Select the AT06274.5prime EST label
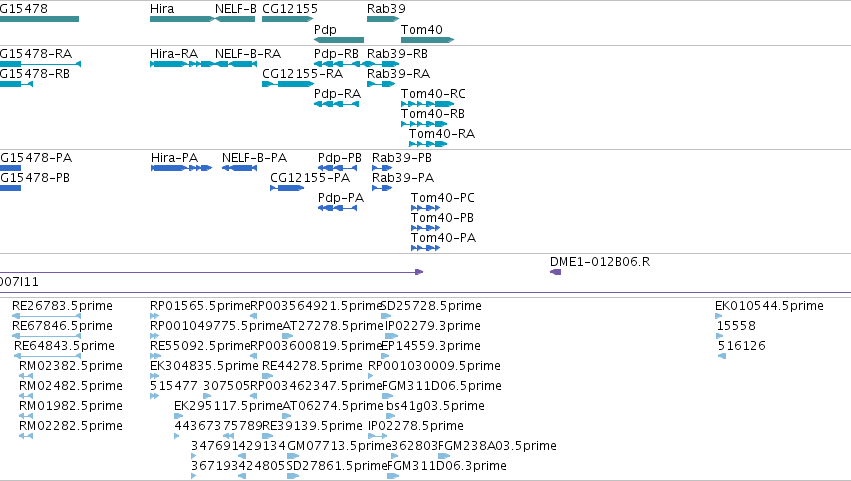 pyautogui.click(x=333, y=407)
